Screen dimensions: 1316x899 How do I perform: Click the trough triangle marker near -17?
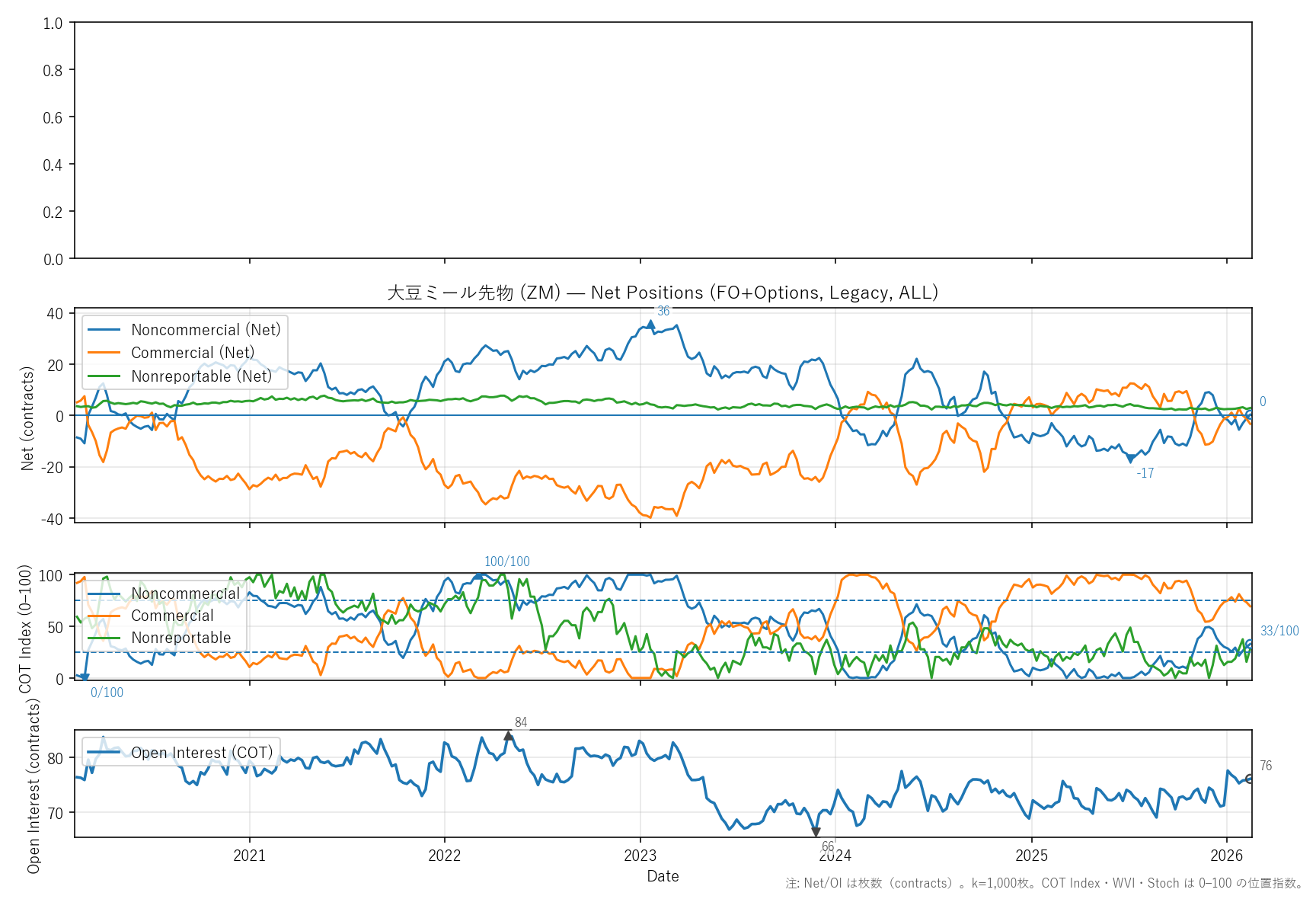[x=1131, y=459]
